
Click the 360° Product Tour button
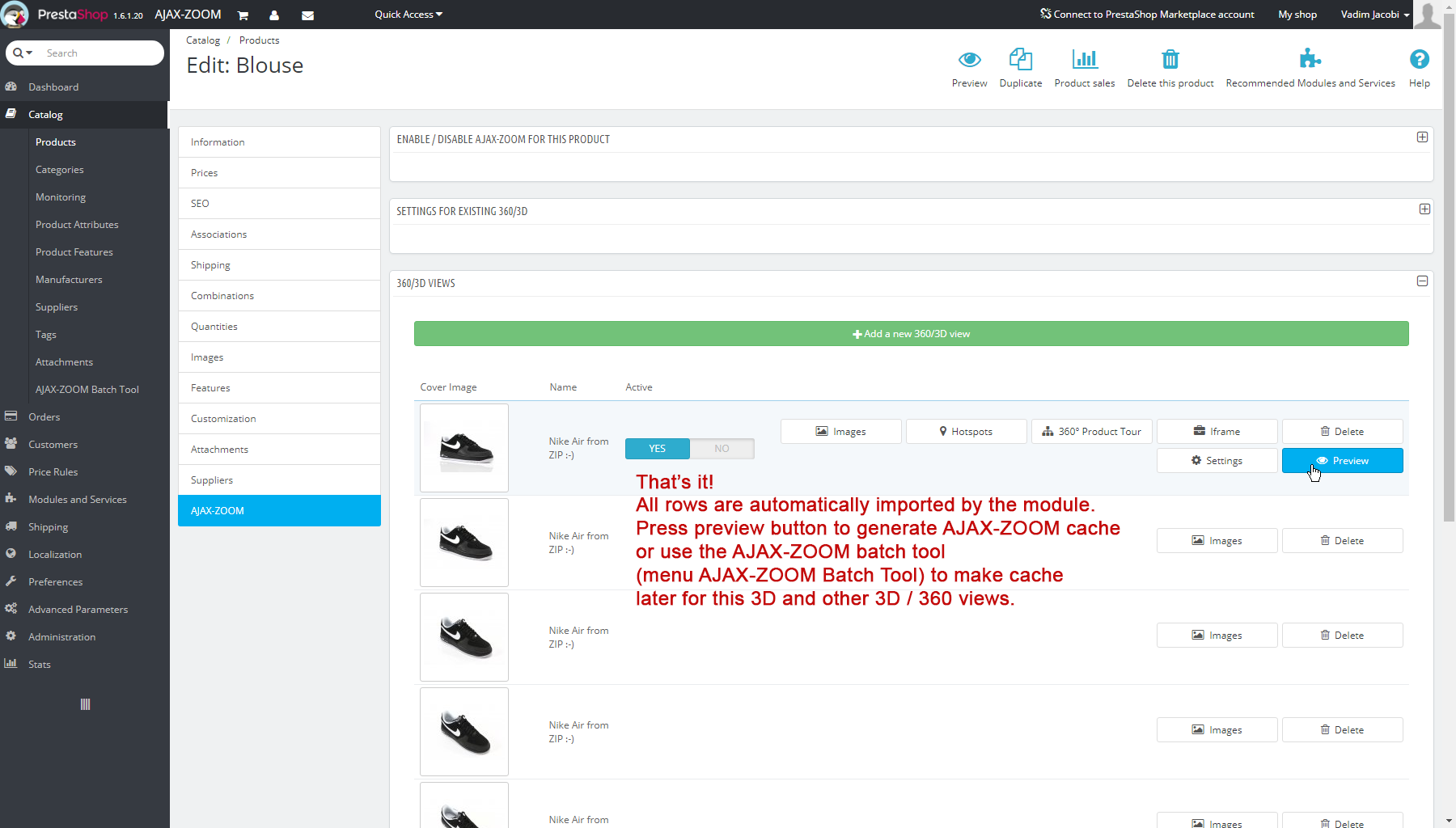[1091, 432]
